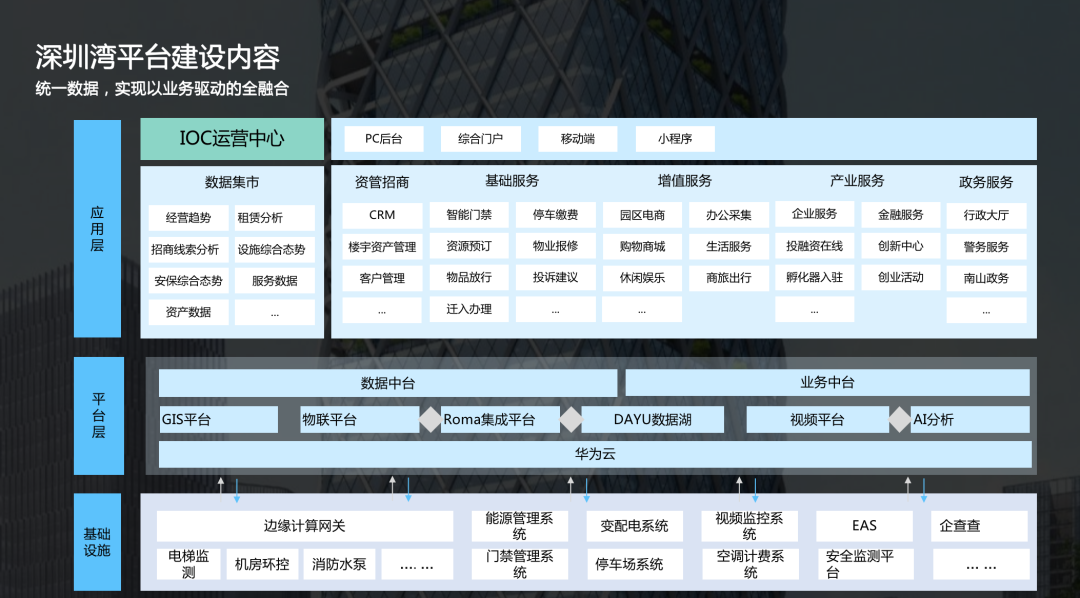
Task: Select the 移动端 option
Action: click(577, 137)
